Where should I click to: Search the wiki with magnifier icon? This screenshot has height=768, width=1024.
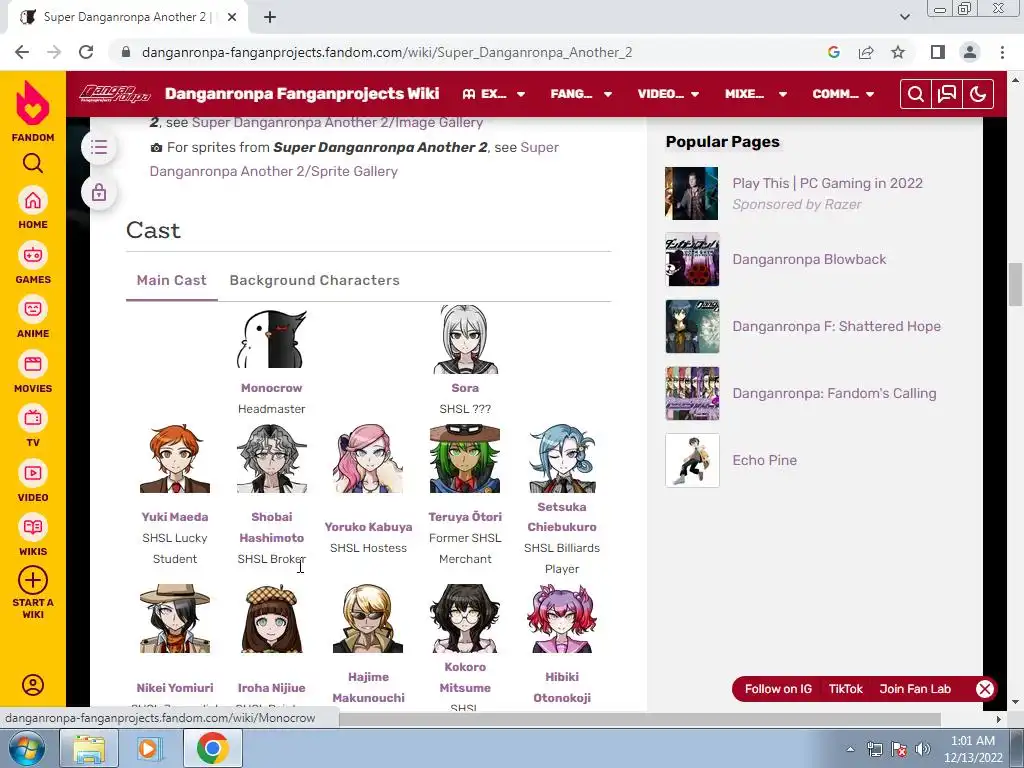(x=916, y=95)
